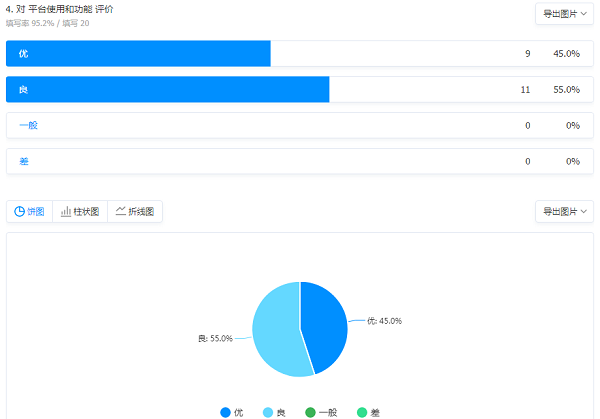
Task: Click the '良: 55.0%' pie label
Action: coord(215,339)
